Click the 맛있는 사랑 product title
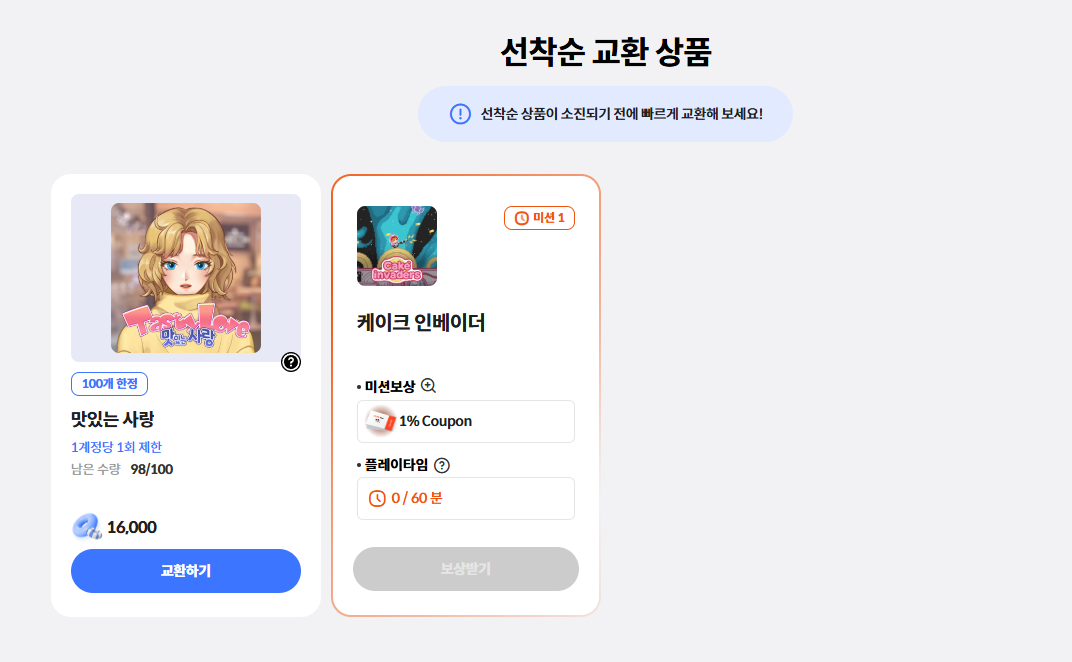The height and width of the screenshot is (662, 1072). click(113, 419)
